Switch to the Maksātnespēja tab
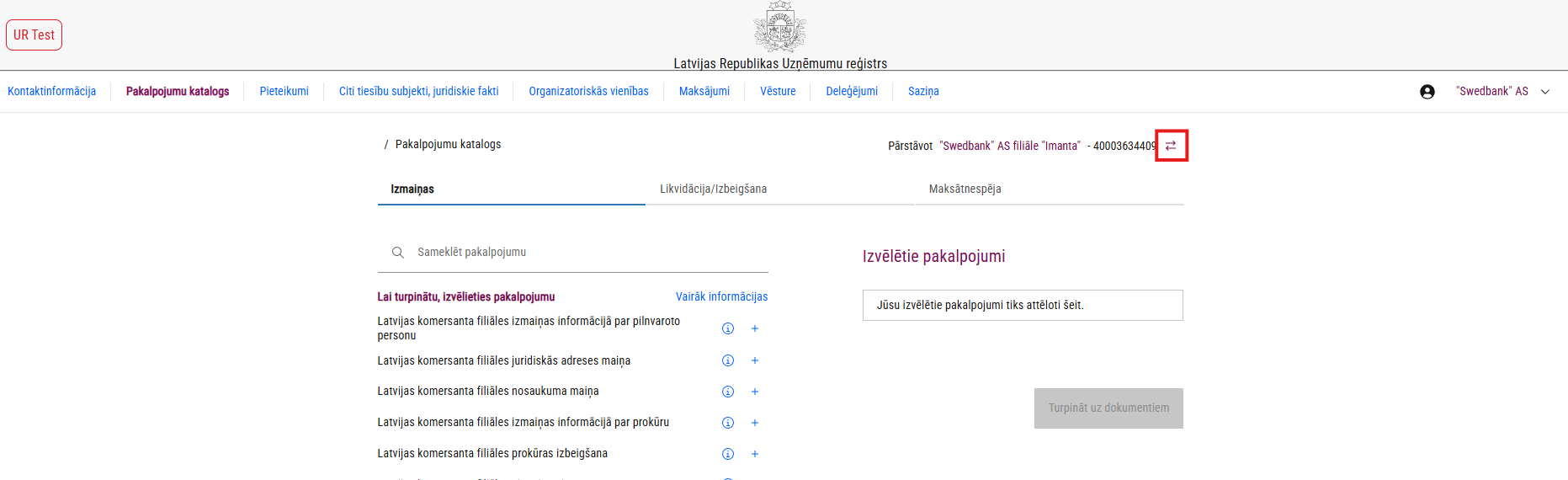This screenshot has height=480, width=1568. (1050, 189)
